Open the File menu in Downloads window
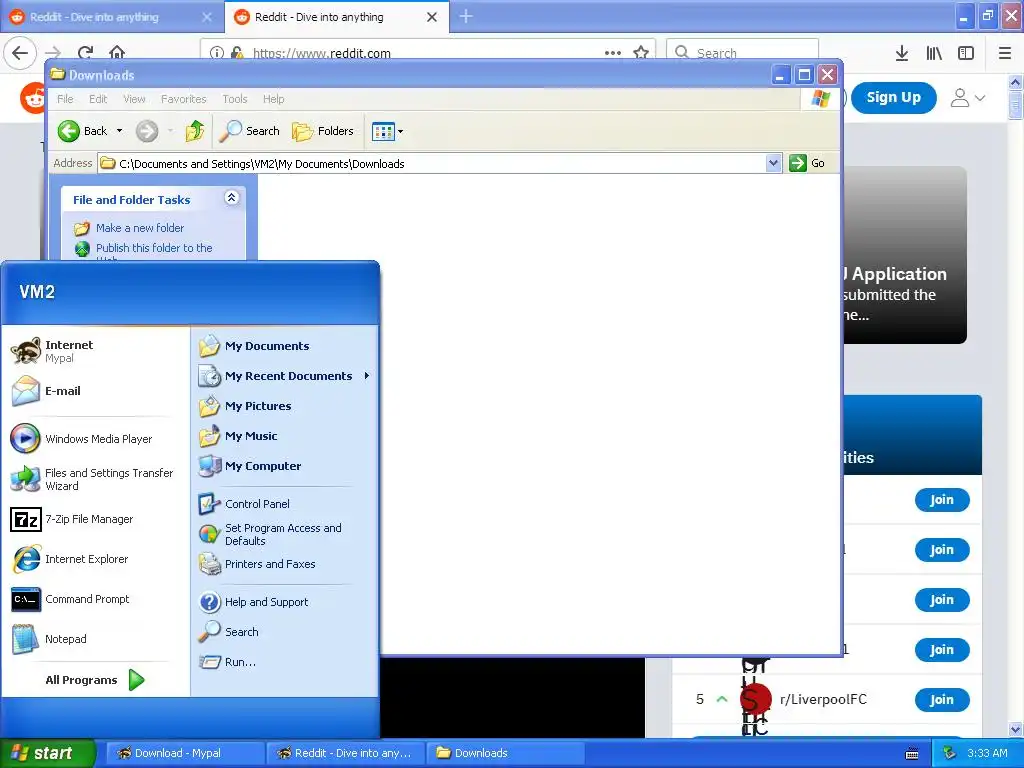This screenshot has width=1024, height=768. click(x=65, y=99)
